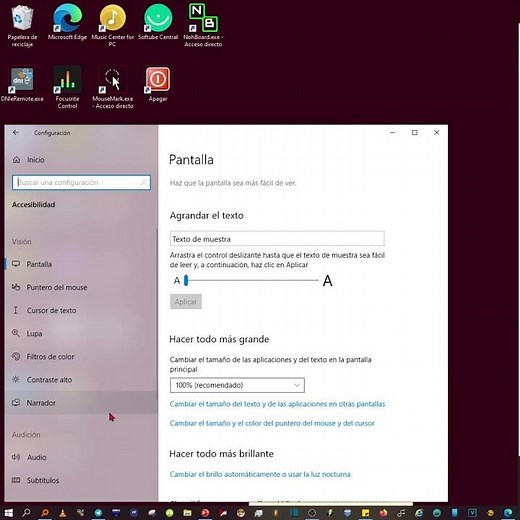Screen dimensions: 520x520
Task: Open the taskbar search magnifier
Action: (x=26, y=513)
